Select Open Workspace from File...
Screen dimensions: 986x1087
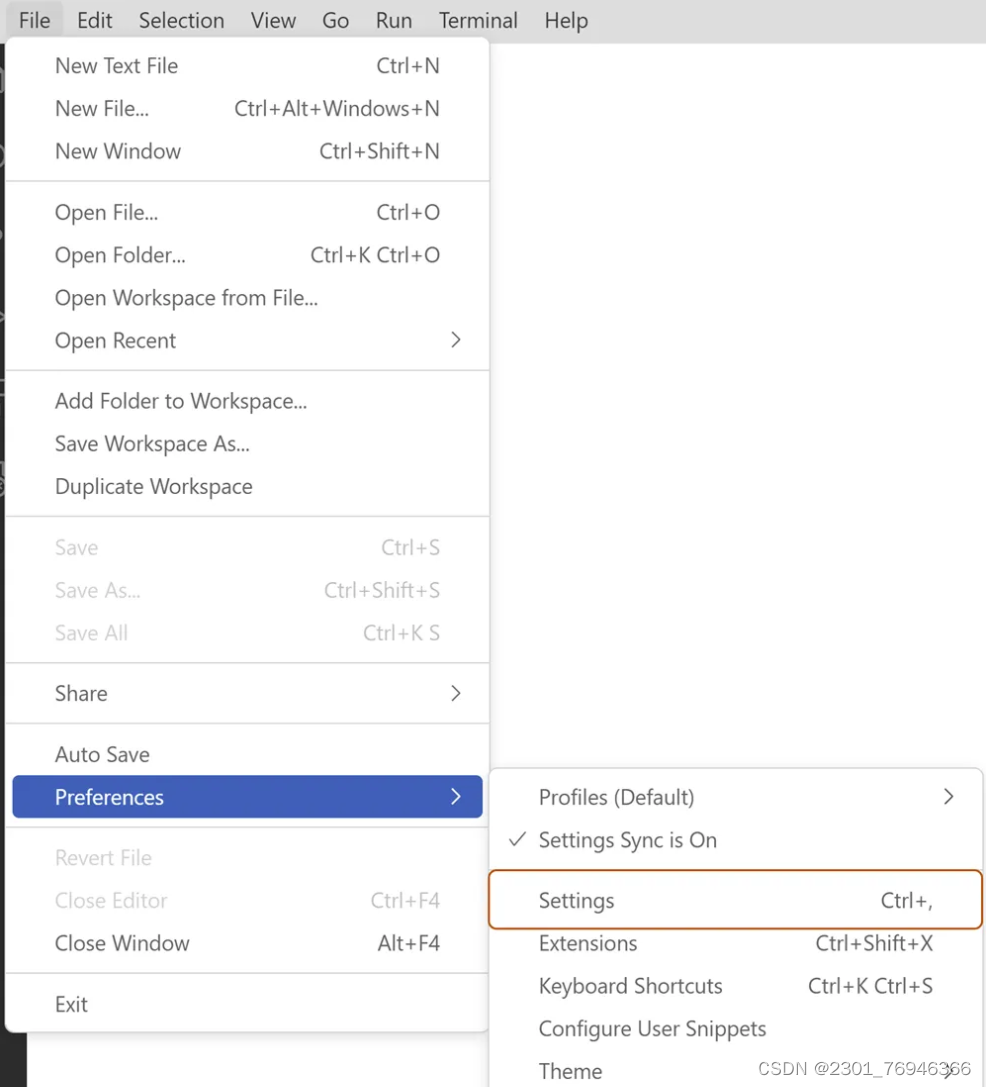pyautogui.click(x=247, y=298)
